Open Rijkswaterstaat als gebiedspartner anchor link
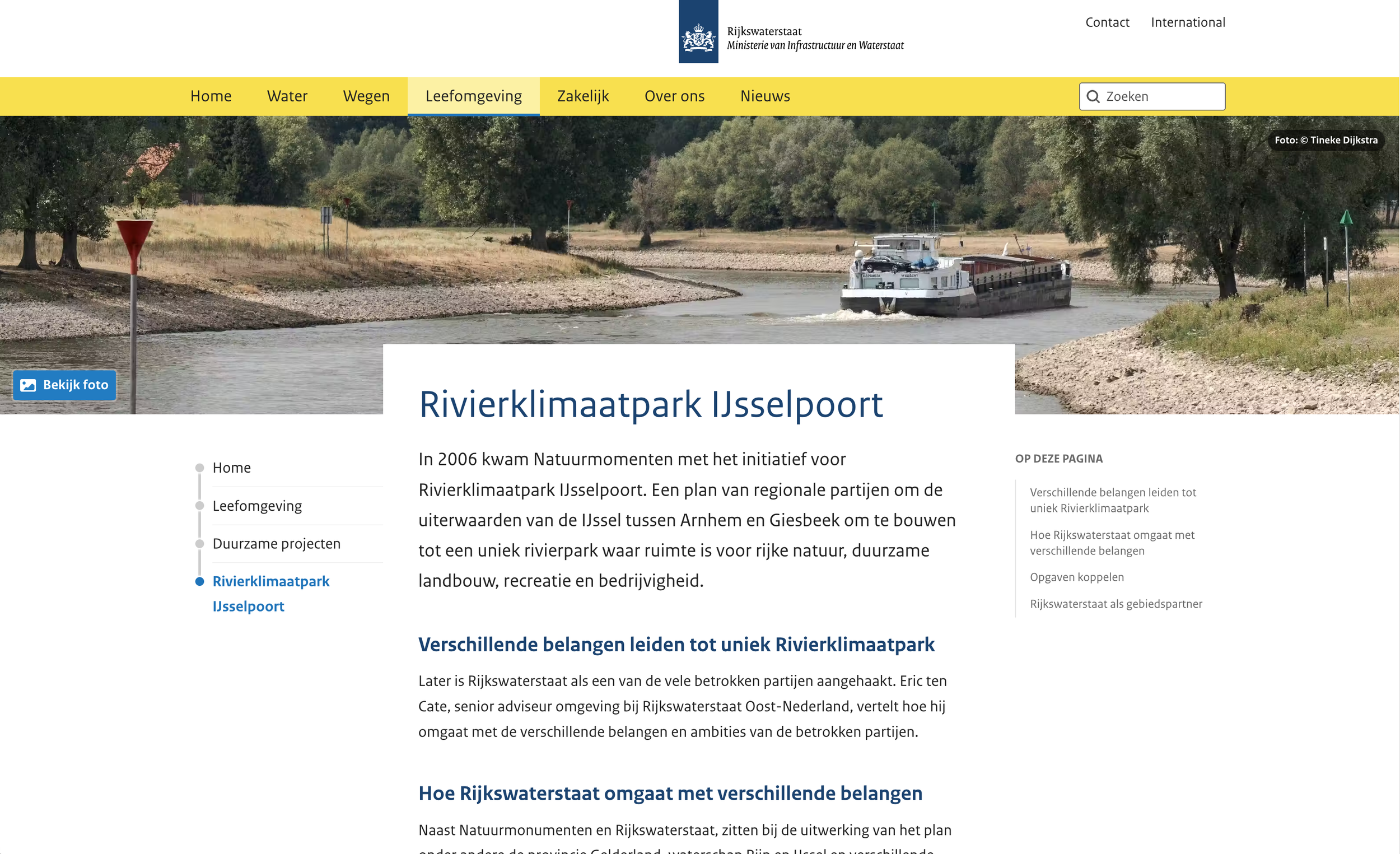The image size is (1400, 854). [1116, 604]
